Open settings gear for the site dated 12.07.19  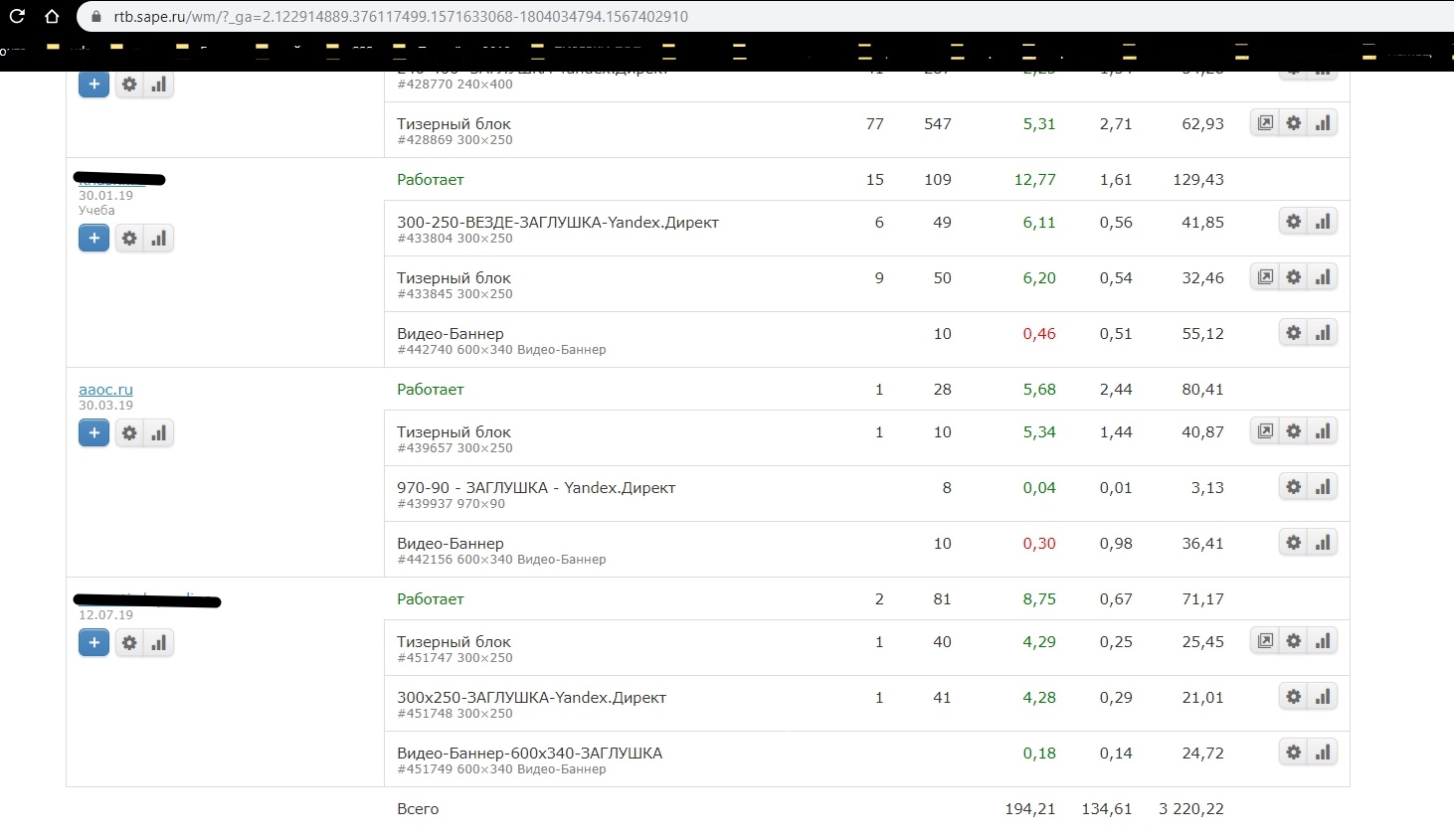pos(129,642)
